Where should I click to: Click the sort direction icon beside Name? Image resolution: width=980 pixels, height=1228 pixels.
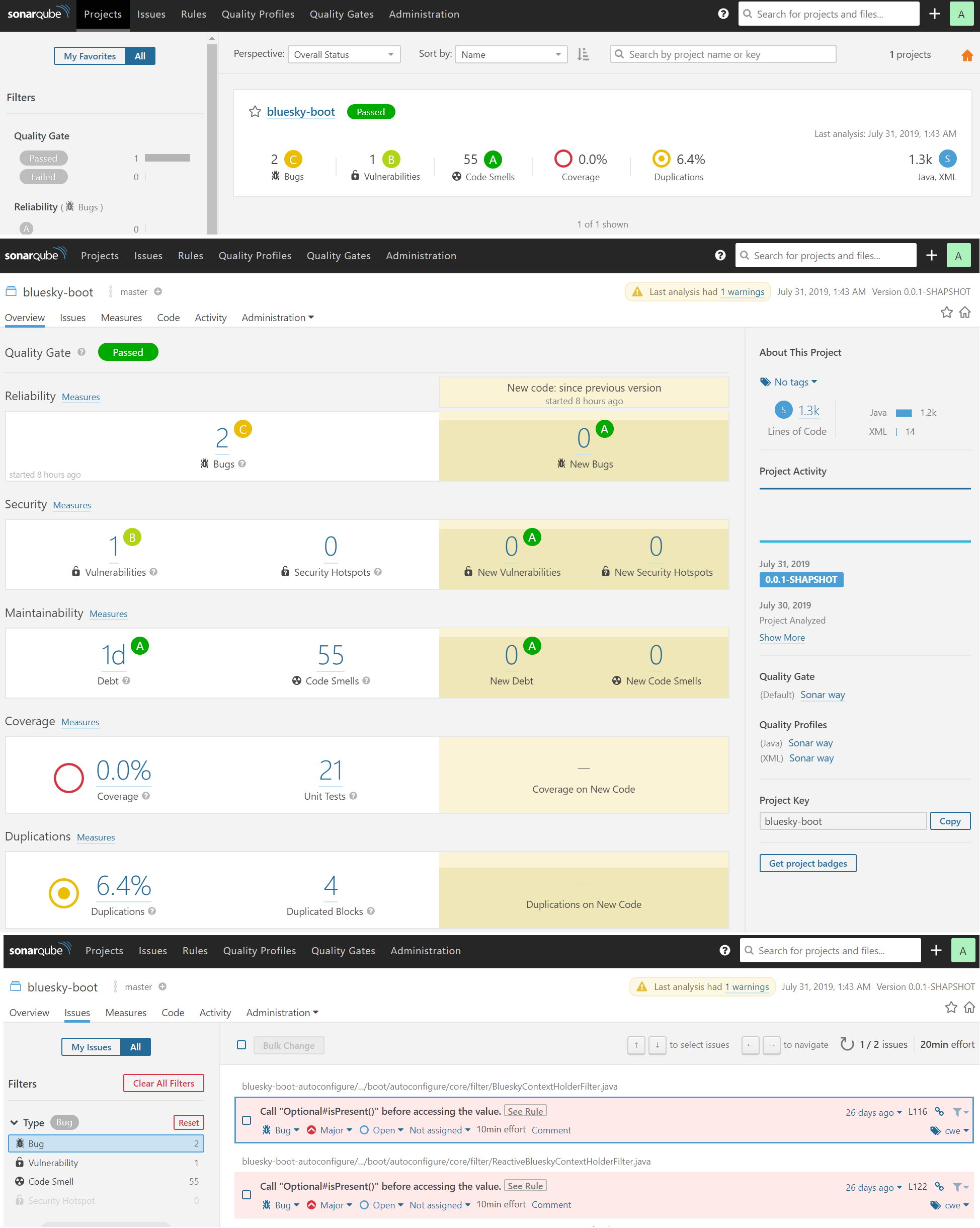pos(583,55)
